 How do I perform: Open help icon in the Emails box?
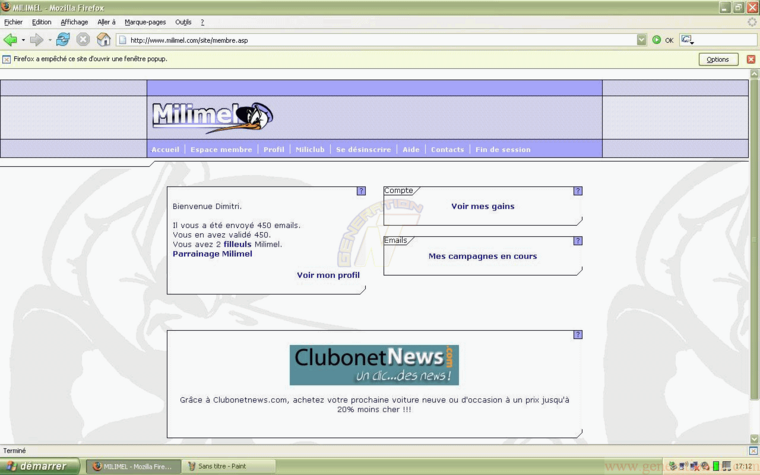[578, 241]
